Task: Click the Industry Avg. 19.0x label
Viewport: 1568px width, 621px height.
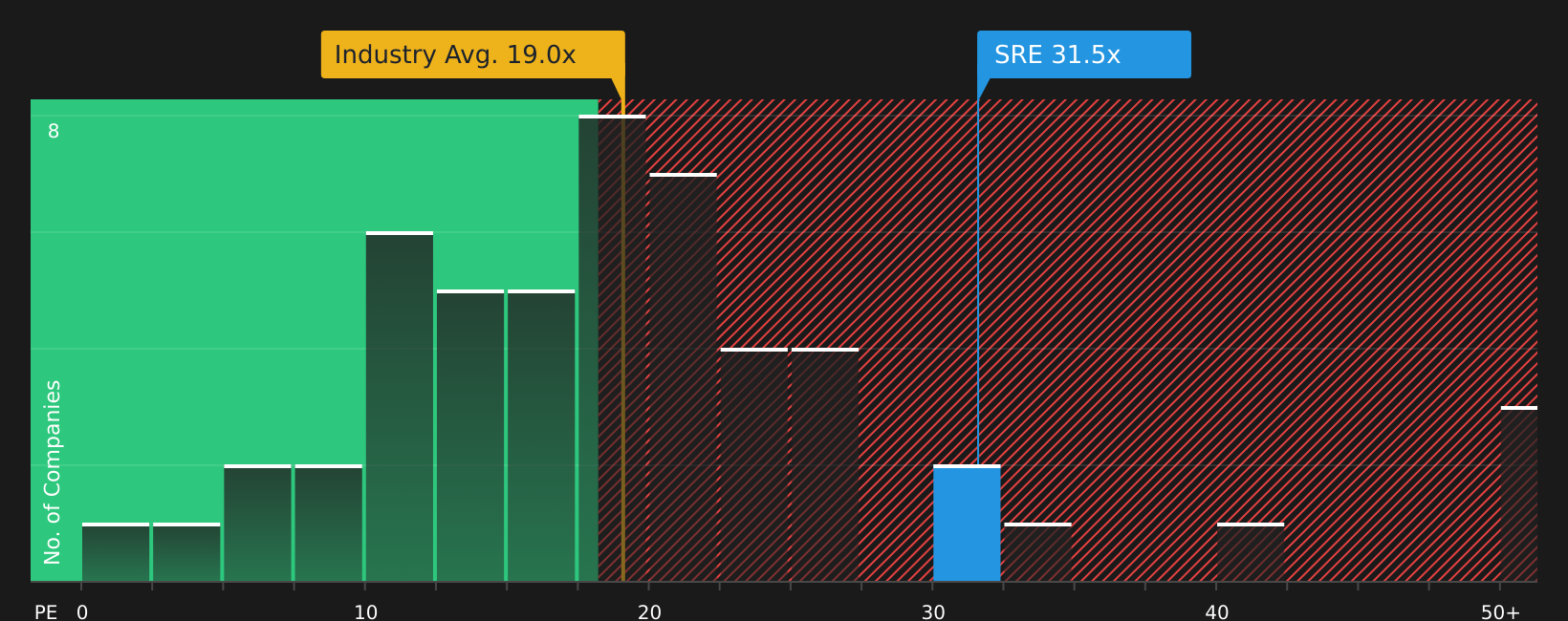Action: (472, 54)
